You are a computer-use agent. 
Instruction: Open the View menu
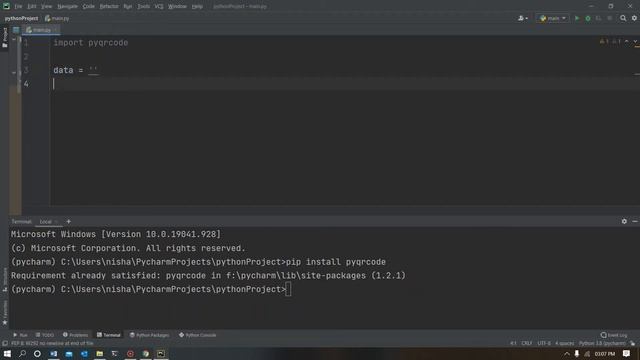[47, 7]
